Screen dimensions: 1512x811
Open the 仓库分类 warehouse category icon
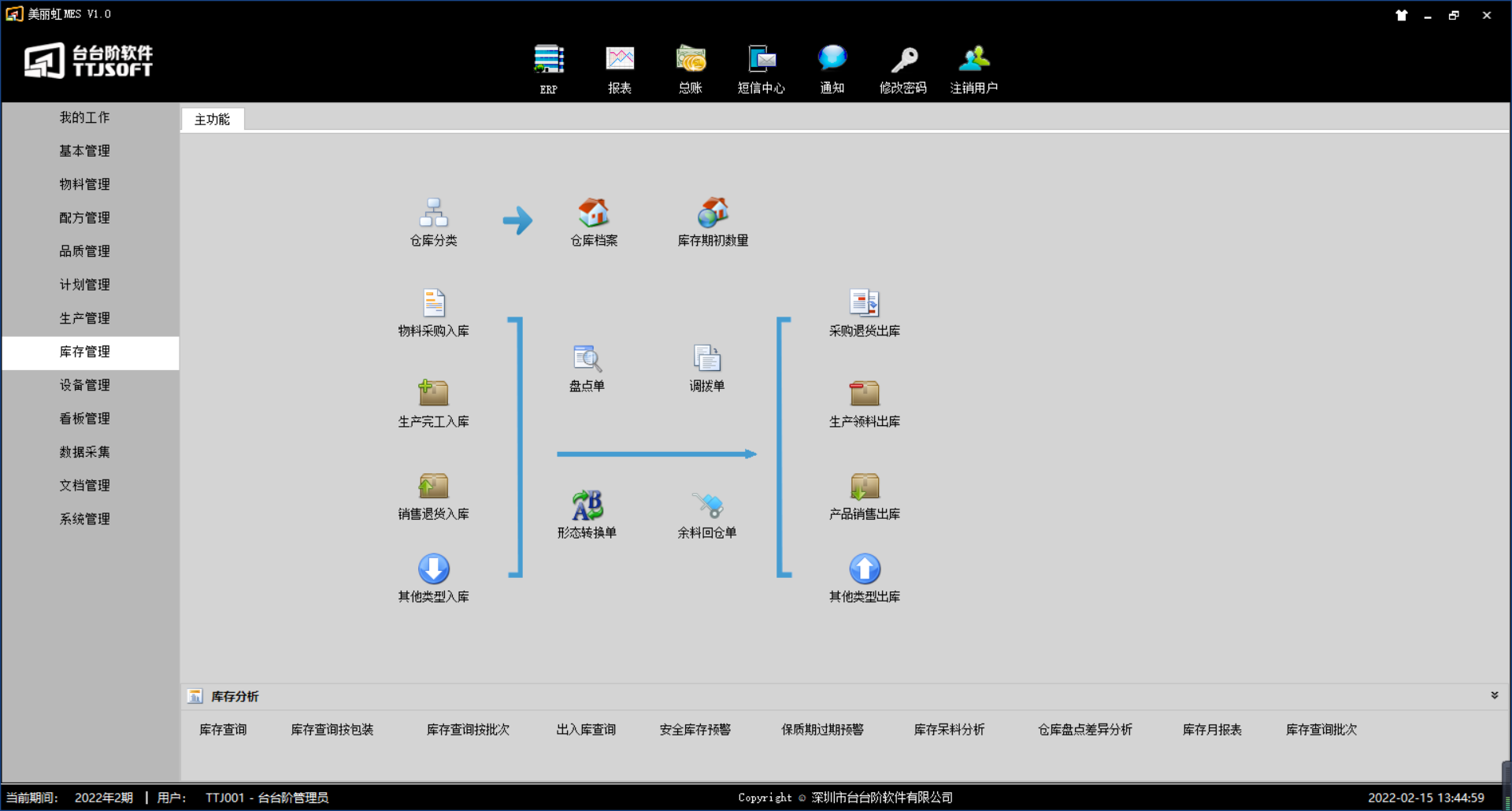pyautogui.click(x=433, y=213)
